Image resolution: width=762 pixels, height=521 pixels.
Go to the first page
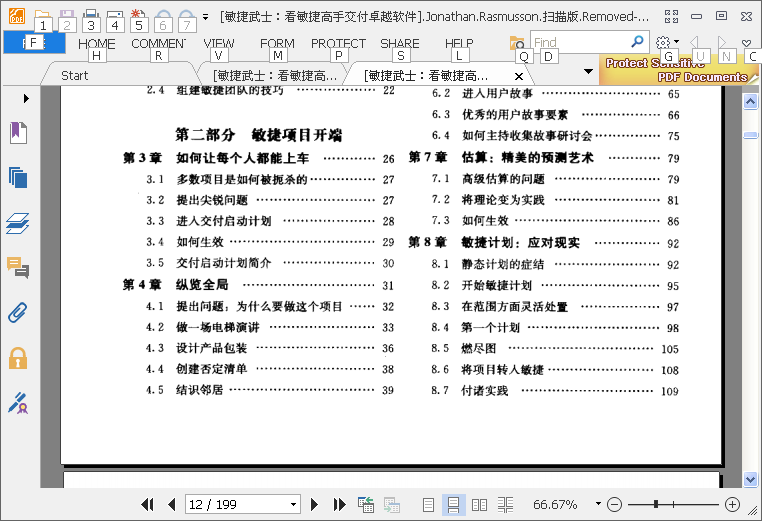pos(148,505)
